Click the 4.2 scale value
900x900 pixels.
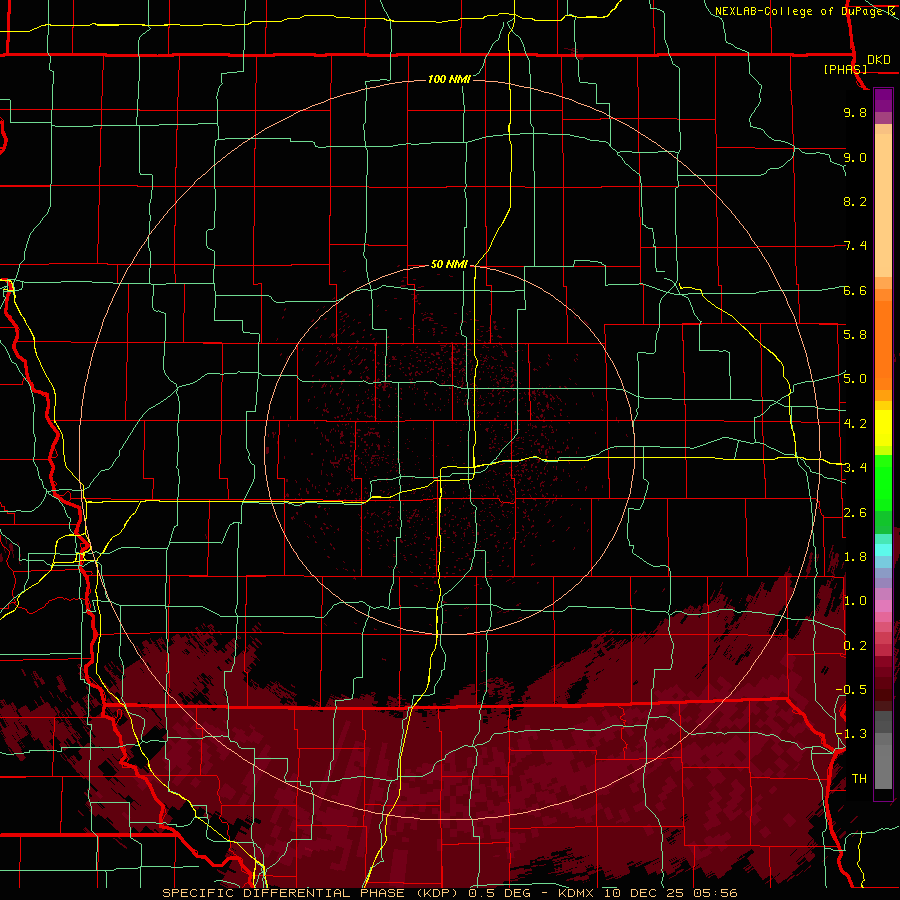tap(855, 423)
